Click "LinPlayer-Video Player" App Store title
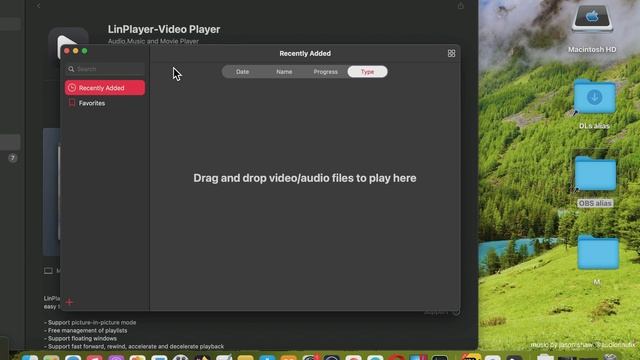The image size is (640, 360). [164, 29]
